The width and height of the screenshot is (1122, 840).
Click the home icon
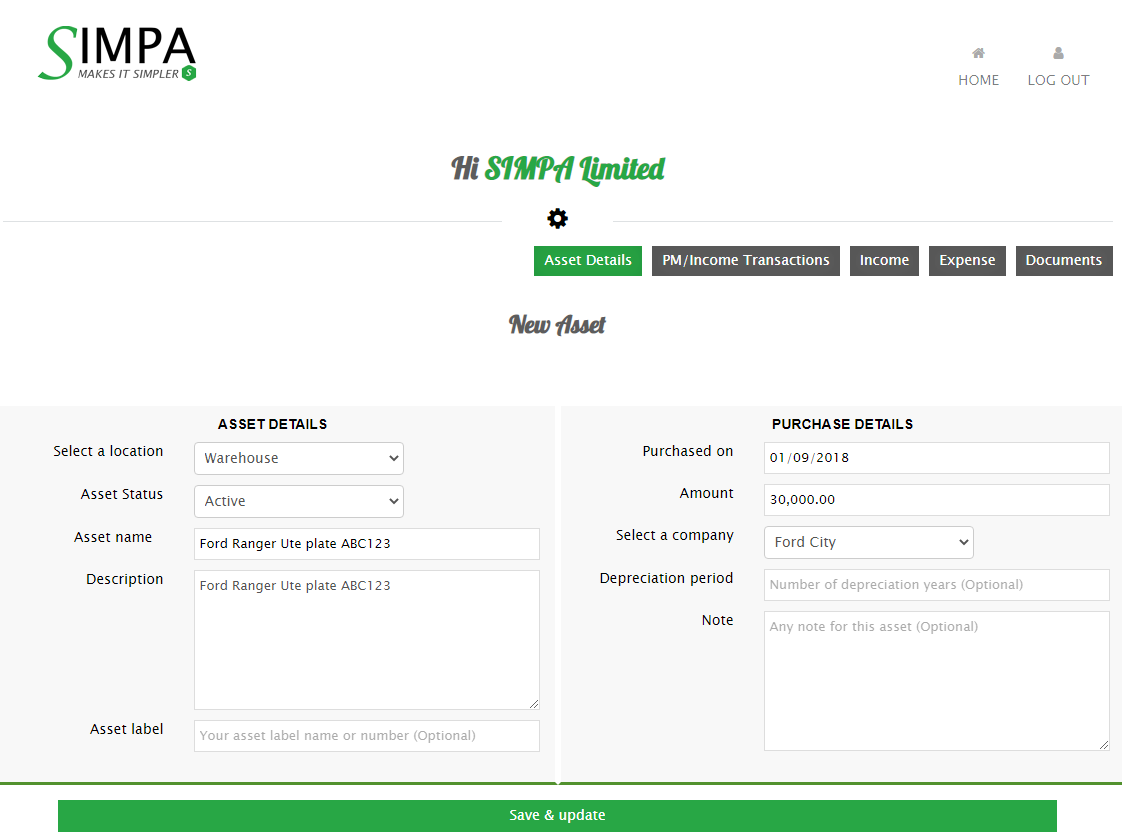tap(978, 53)
